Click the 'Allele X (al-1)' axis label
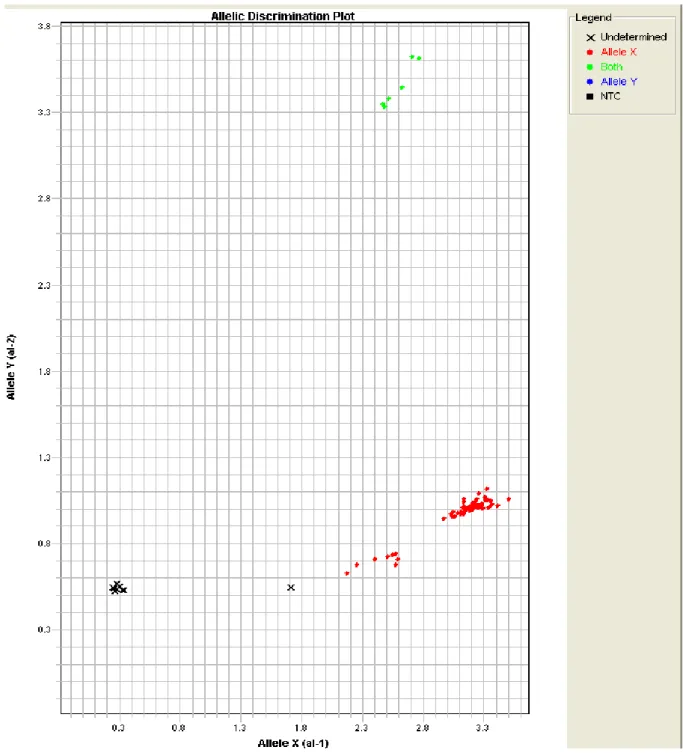The width and height of the screenshot is (683, 753). [293, 743]
